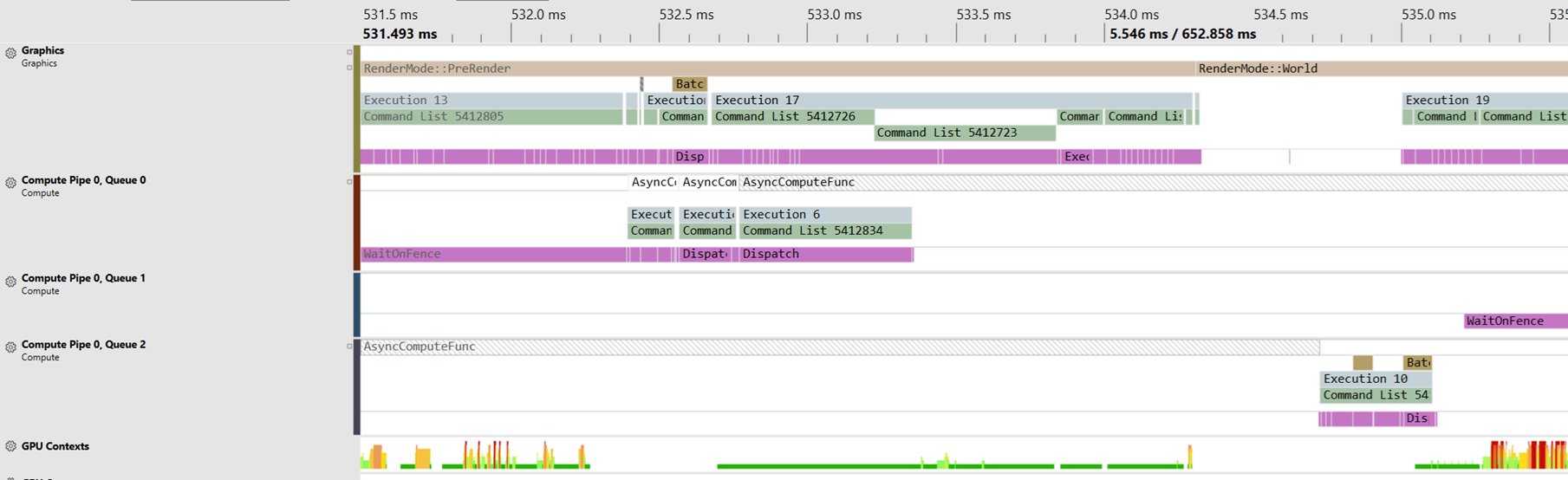Select the Execution 10 block
Viewport: 1568px width, 480px height.
[x=1376, y=379]
